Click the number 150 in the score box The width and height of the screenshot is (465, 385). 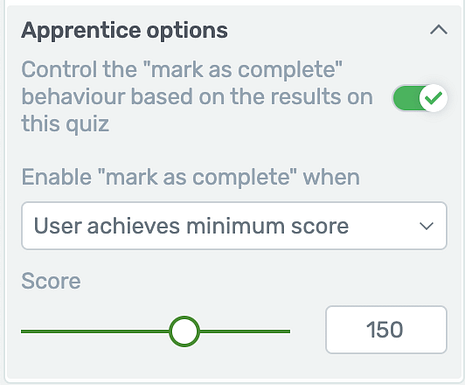[385, 330]
